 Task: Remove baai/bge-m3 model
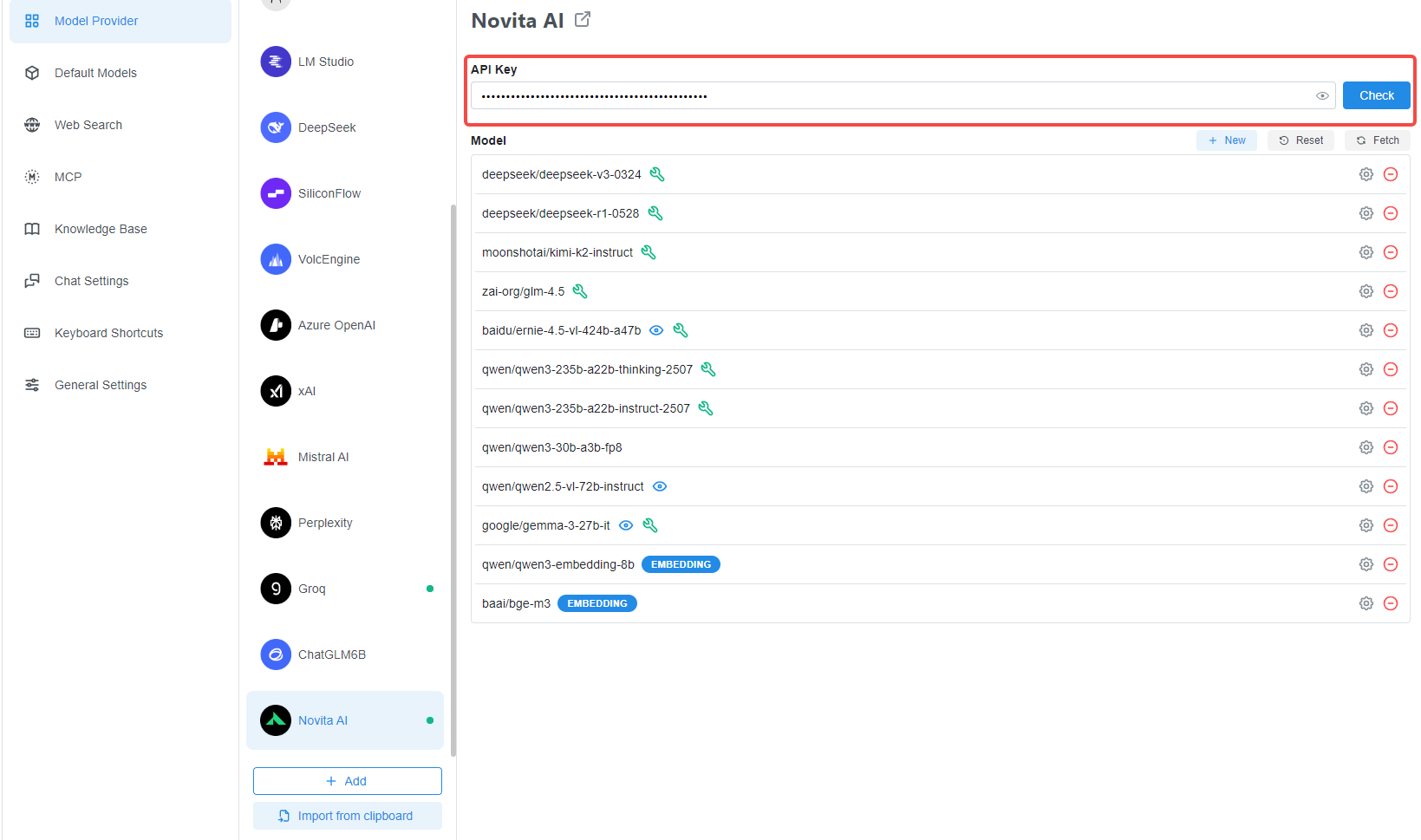coord(1391,603)
